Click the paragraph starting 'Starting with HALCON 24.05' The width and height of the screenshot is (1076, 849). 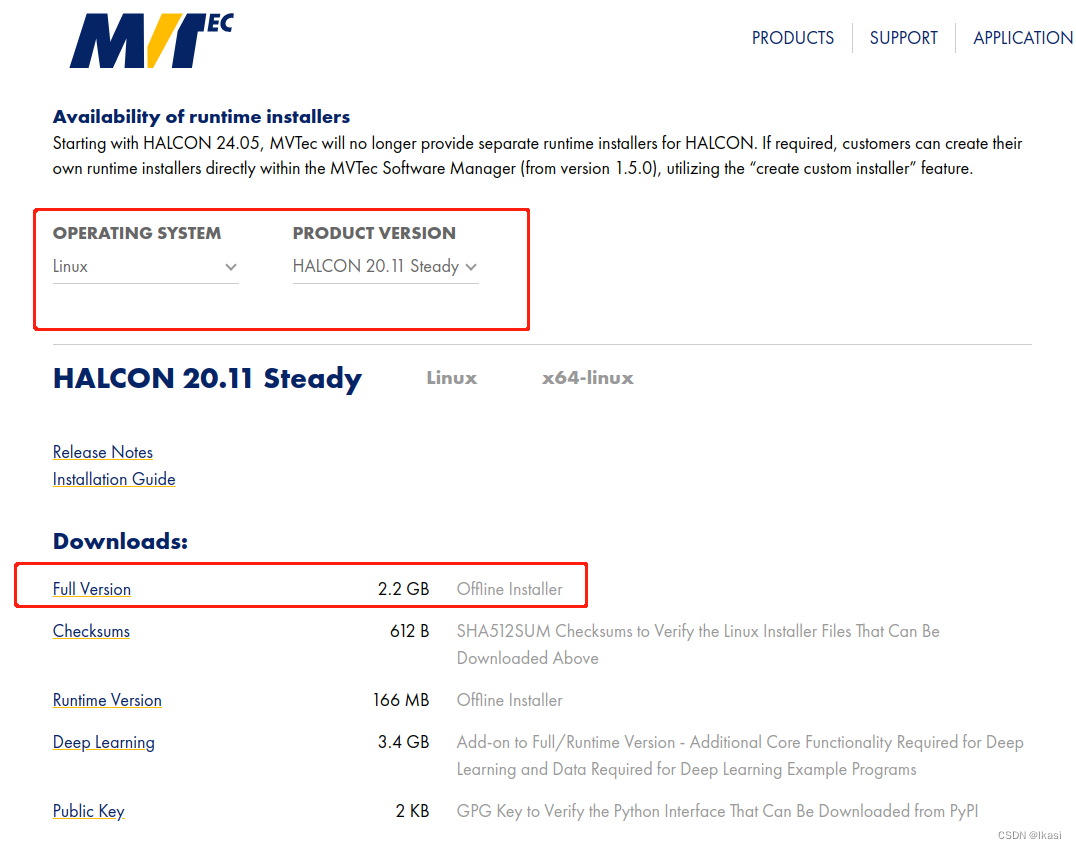(x=537, y=156)
